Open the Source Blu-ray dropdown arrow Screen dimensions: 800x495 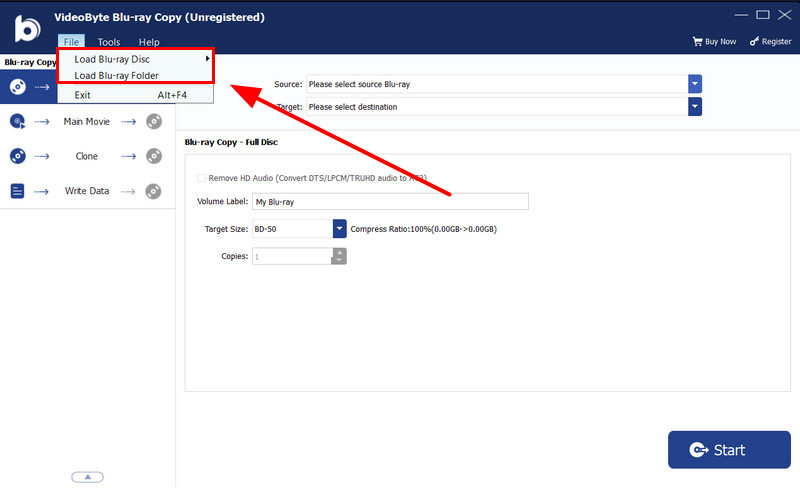click(x=695, y=84)
